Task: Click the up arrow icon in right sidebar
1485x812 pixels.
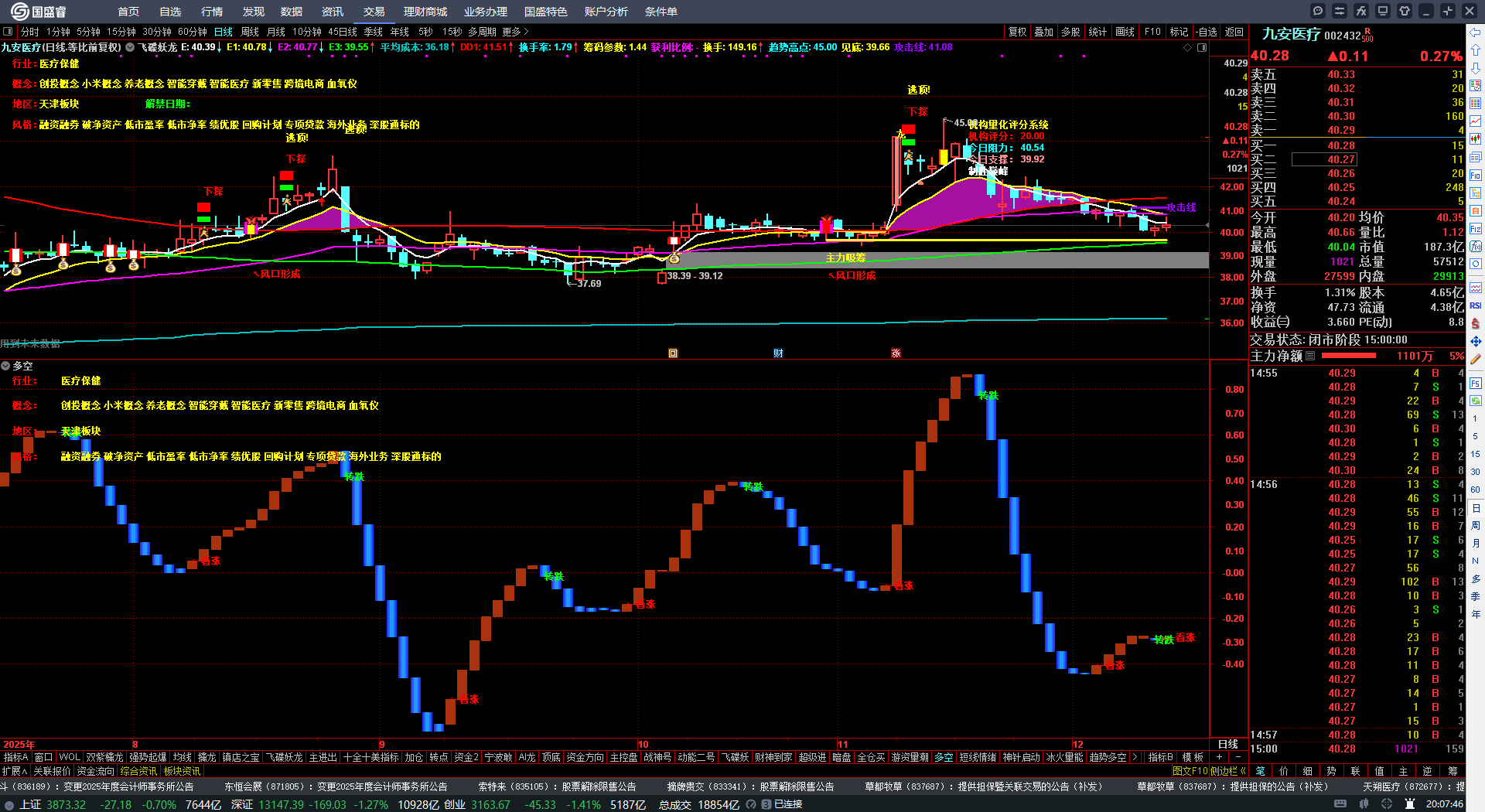Action: (x=1476, y=50)
